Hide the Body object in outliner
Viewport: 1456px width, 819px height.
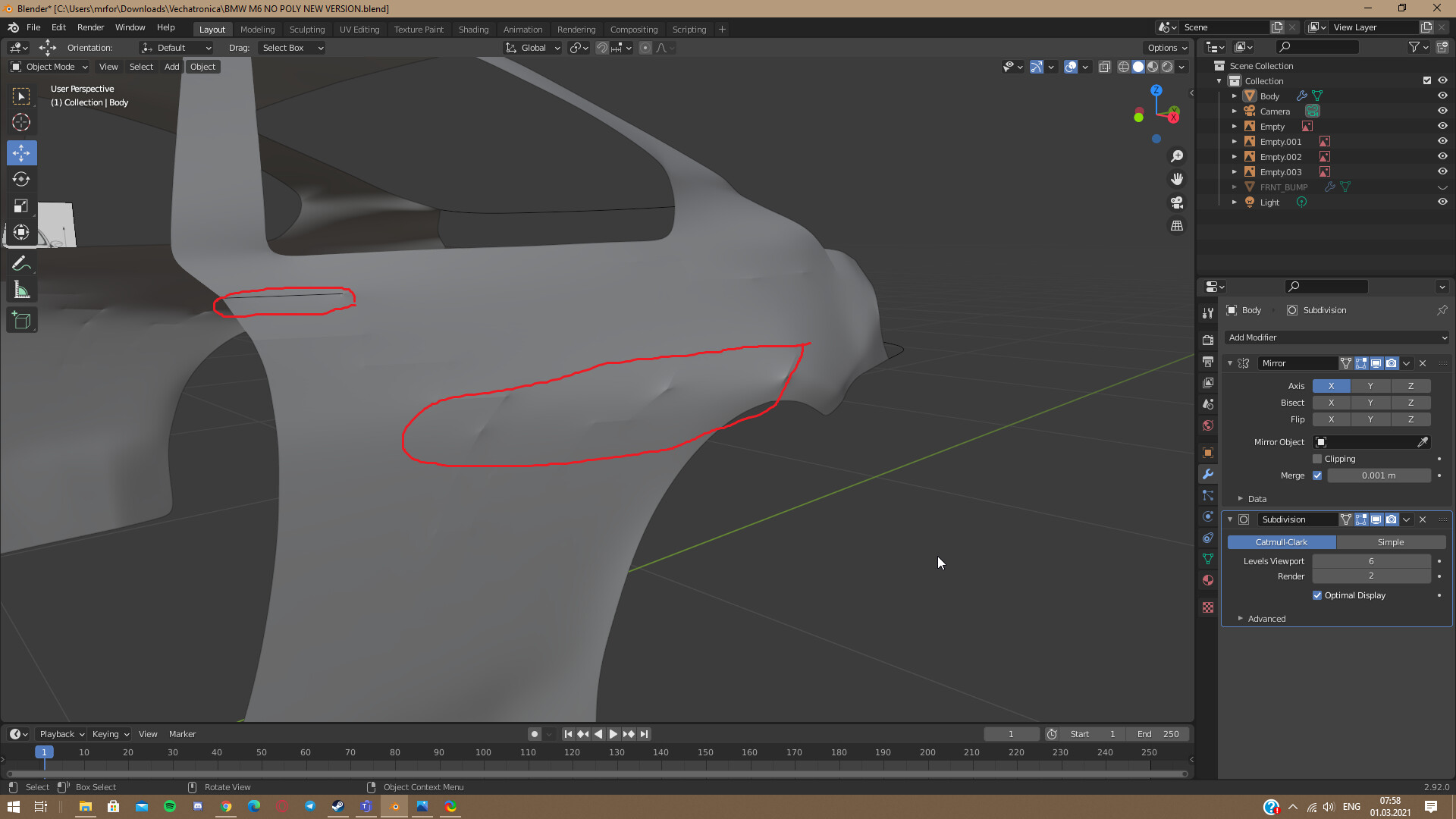coord(1442,96)
